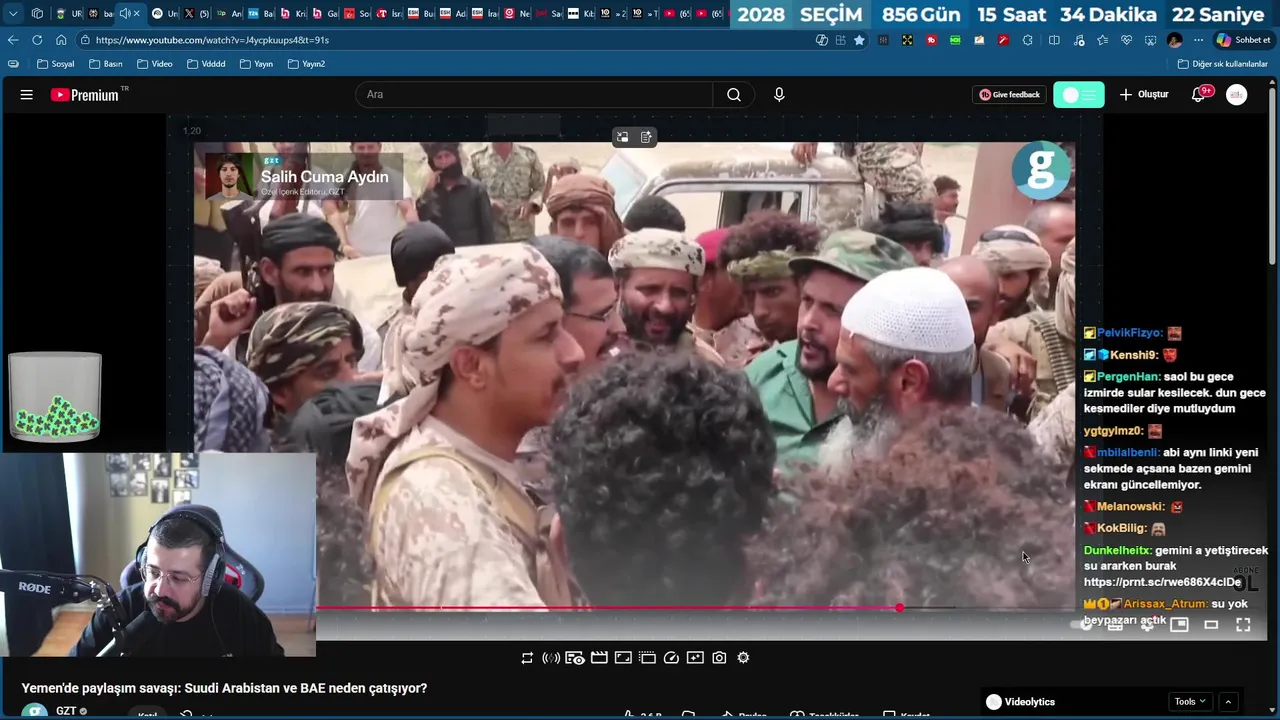Toggle loop icon below the video

pyautogui.click(x=527, y=657)
